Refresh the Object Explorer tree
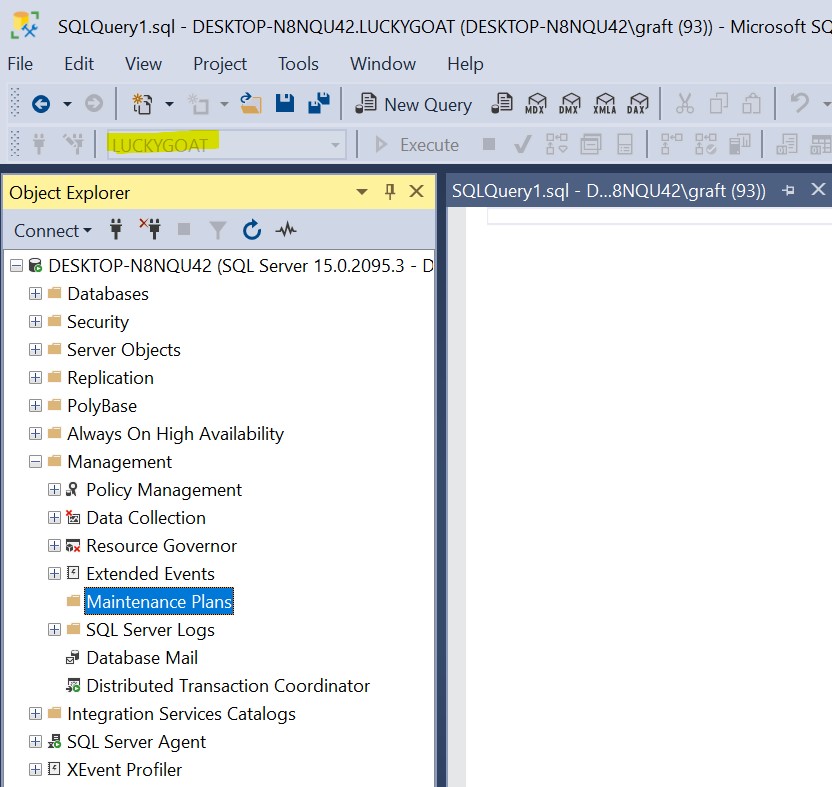This screenshot has width=832, height=787. coord(252,231)
